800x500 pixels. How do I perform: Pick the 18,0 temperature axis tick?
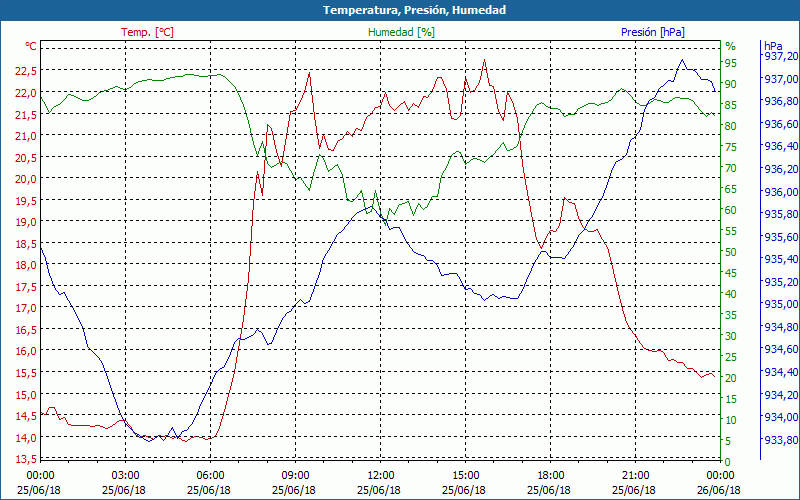coord(26,265)
